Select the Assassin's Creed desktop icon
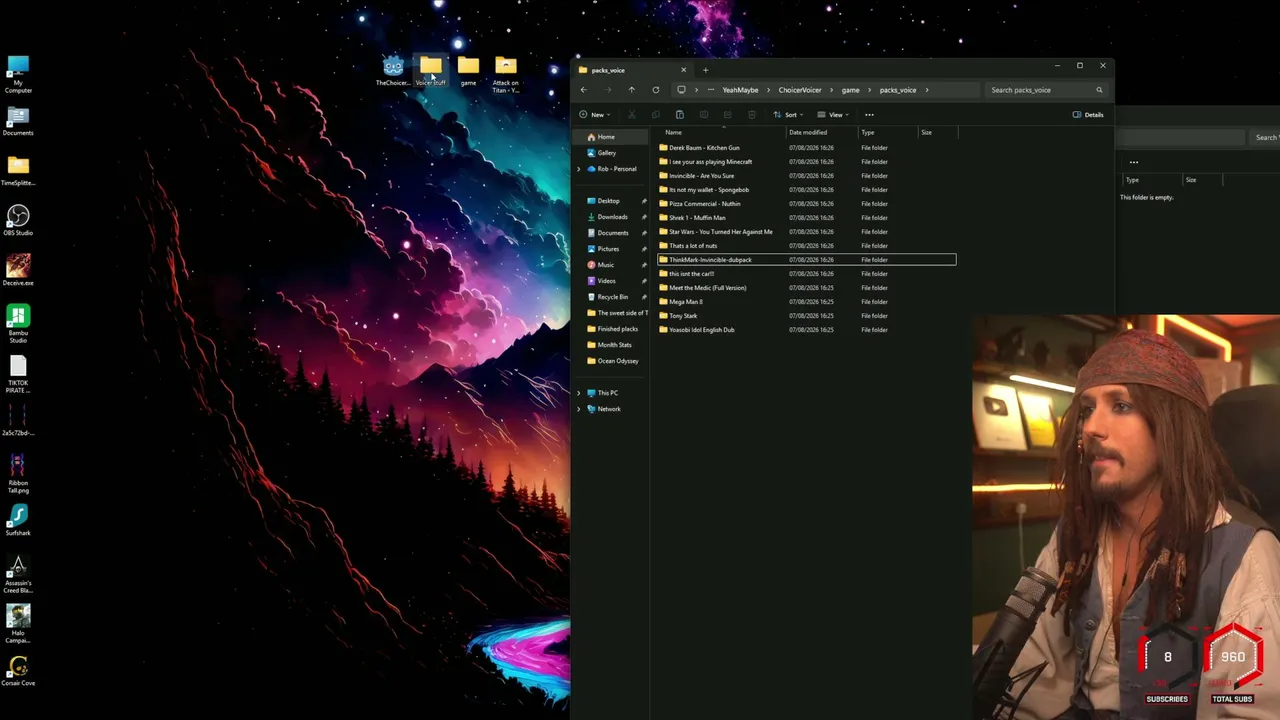 (18, 574)
